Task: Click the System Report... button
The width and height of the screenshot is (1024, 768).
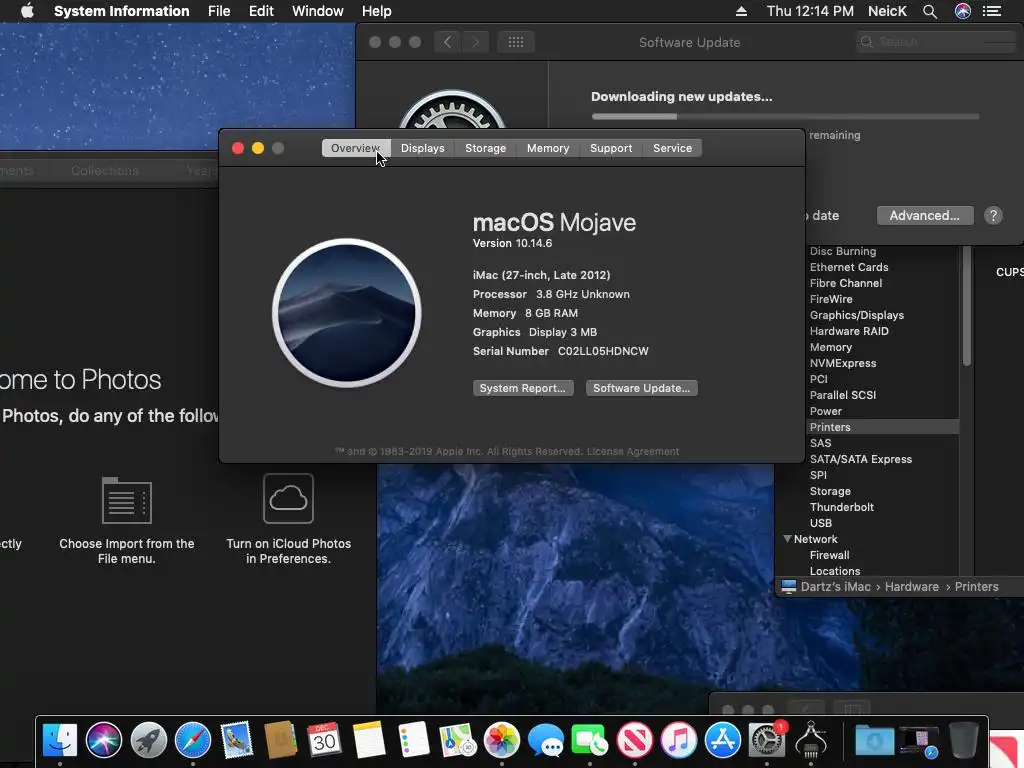Action: coord(523,388)
